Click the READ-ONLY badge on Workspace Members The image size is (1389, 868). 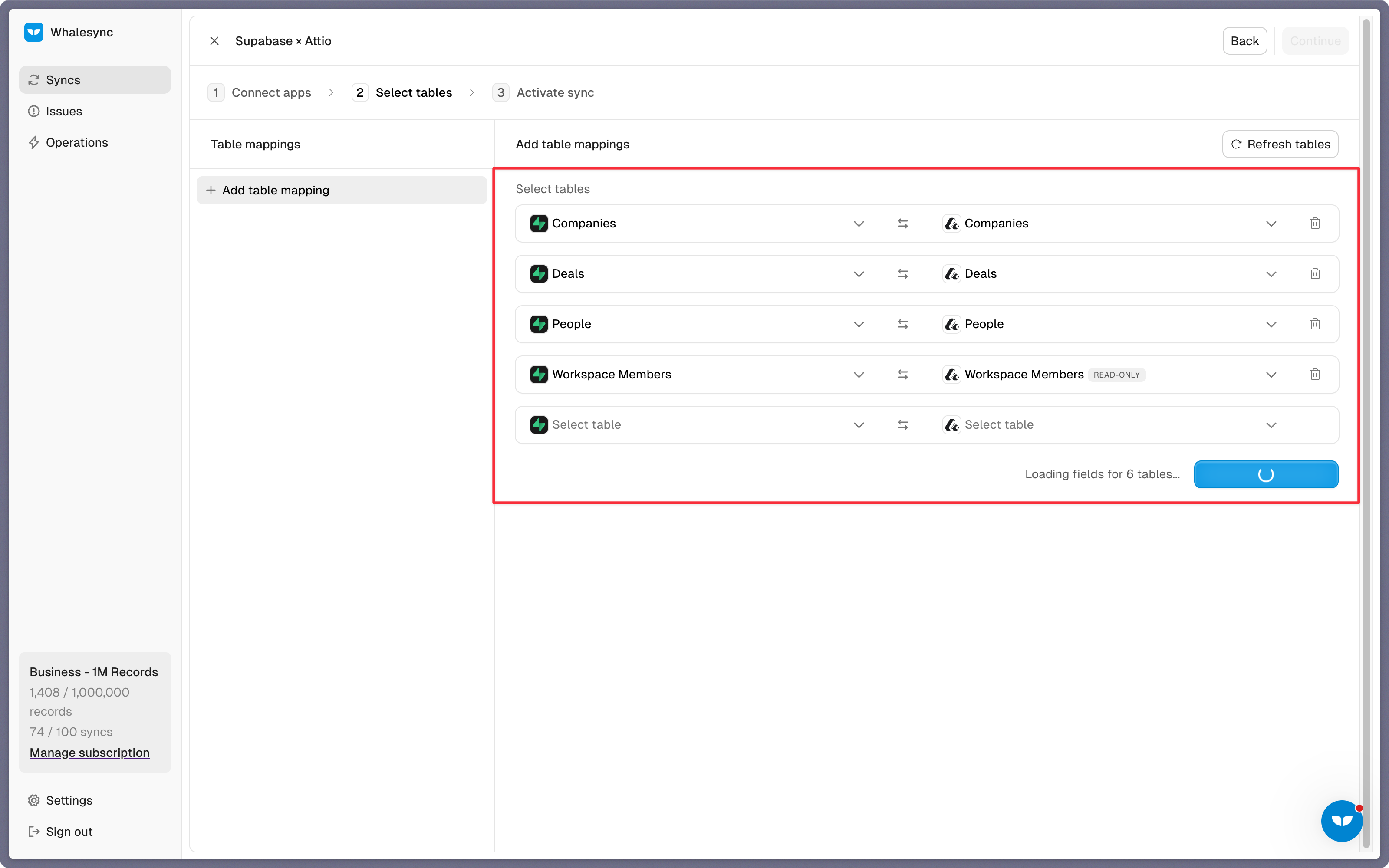point(1116,375)
